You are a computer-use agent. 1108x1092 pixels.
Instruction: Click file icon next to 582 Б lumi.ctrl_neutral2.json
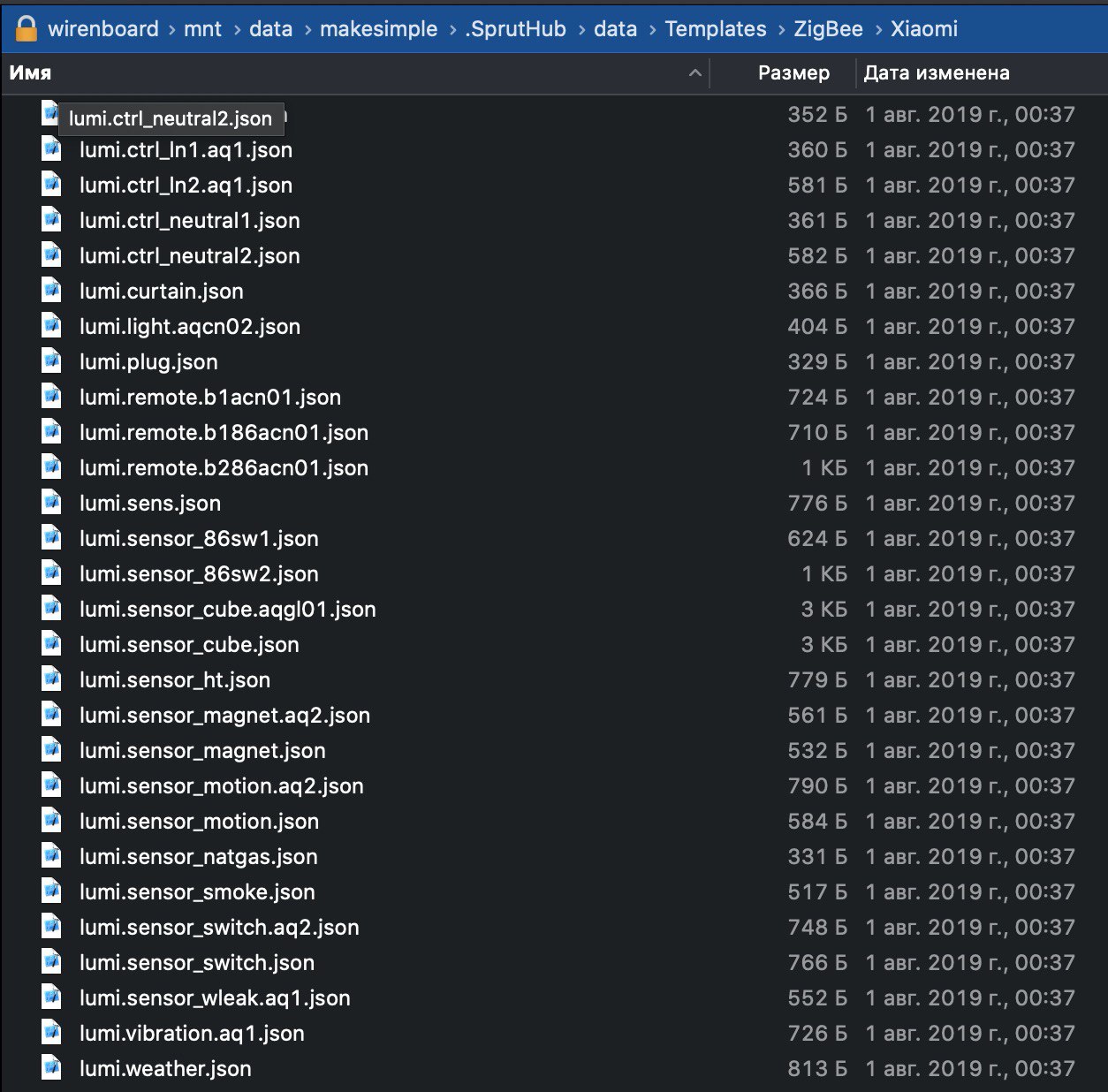[52, 255]
